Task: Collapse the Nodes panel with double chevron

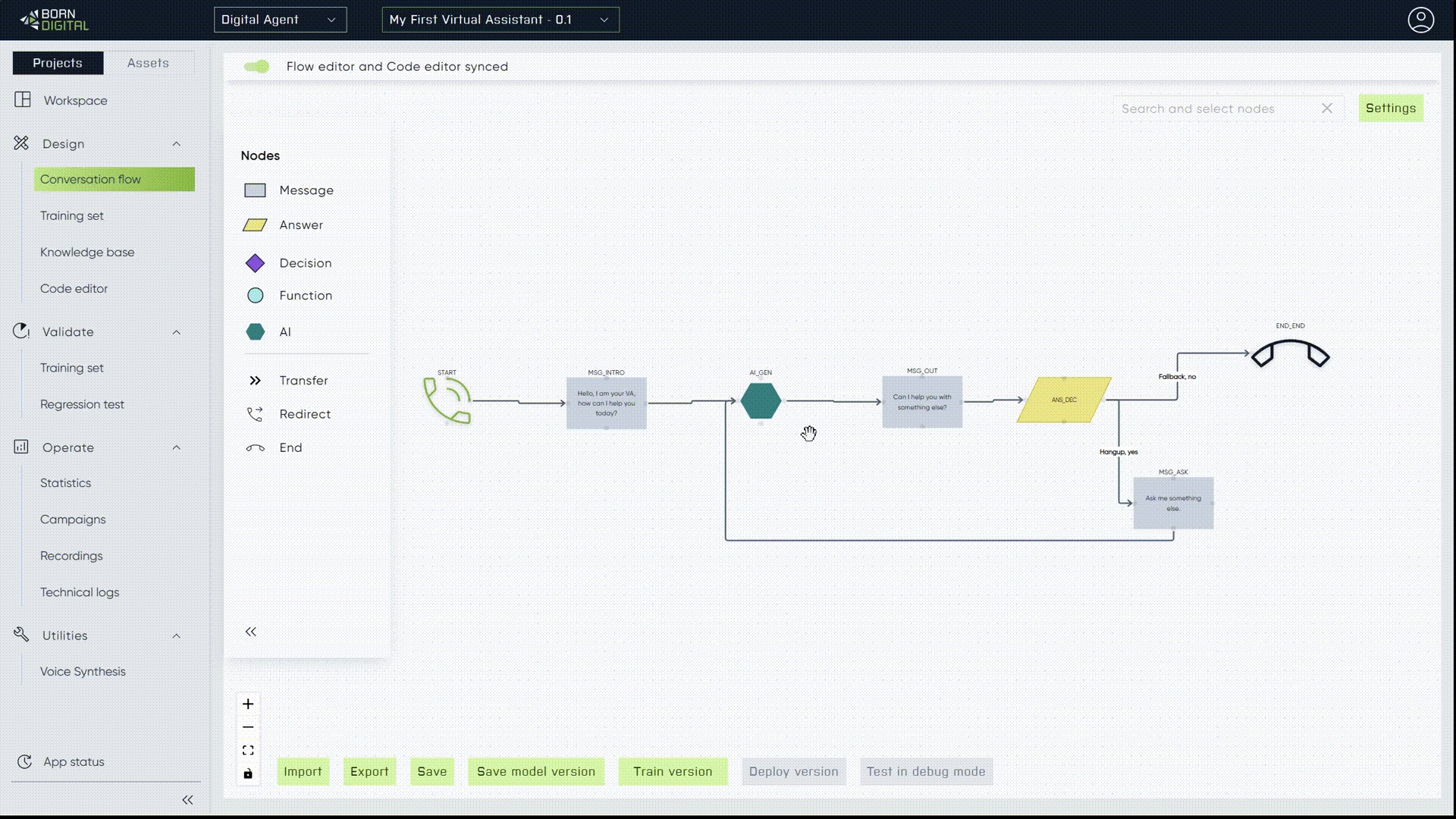Action: [251, 632]
